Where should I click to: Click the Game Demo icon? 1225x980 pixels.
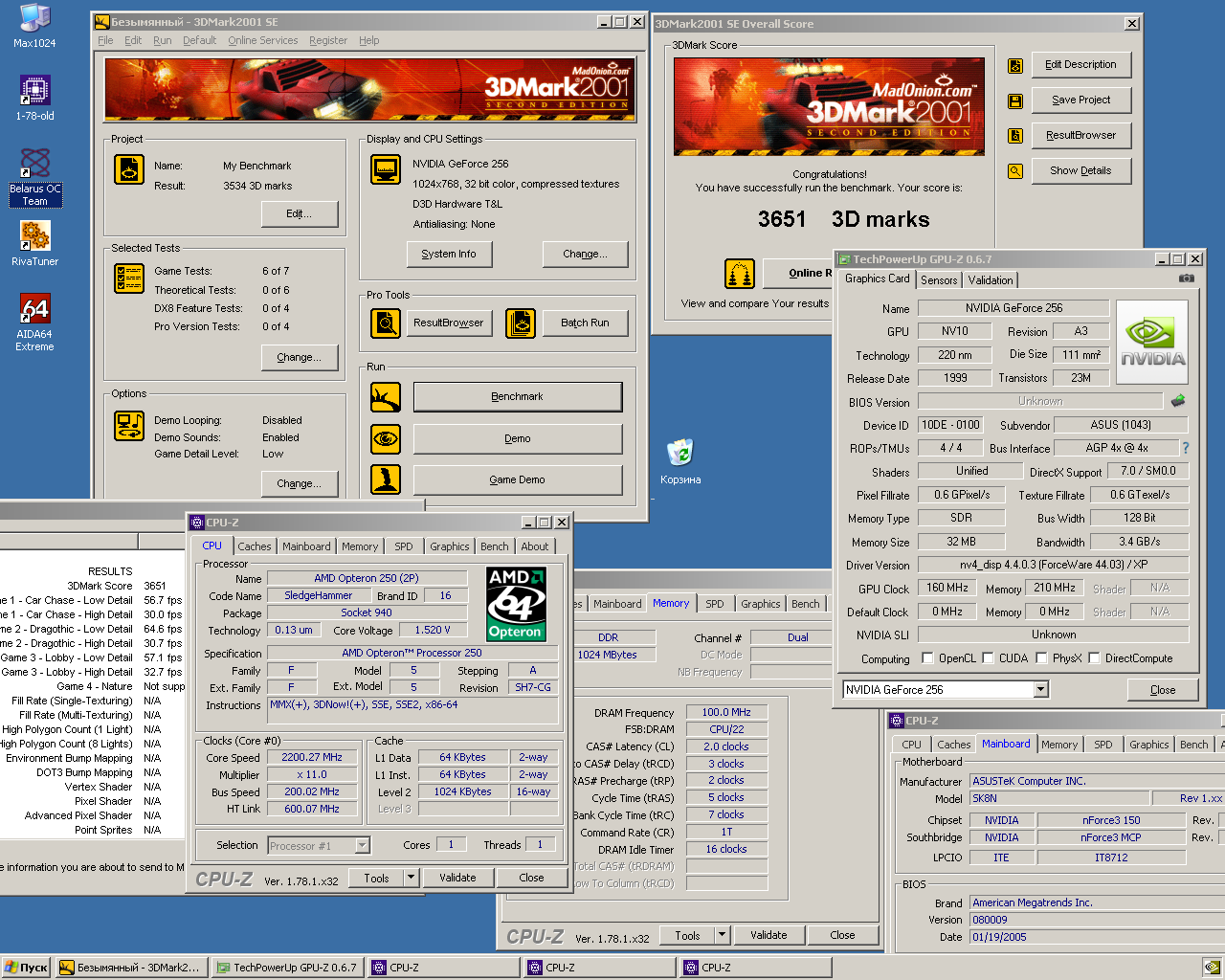pyautogui.click(x=386, y=479)
